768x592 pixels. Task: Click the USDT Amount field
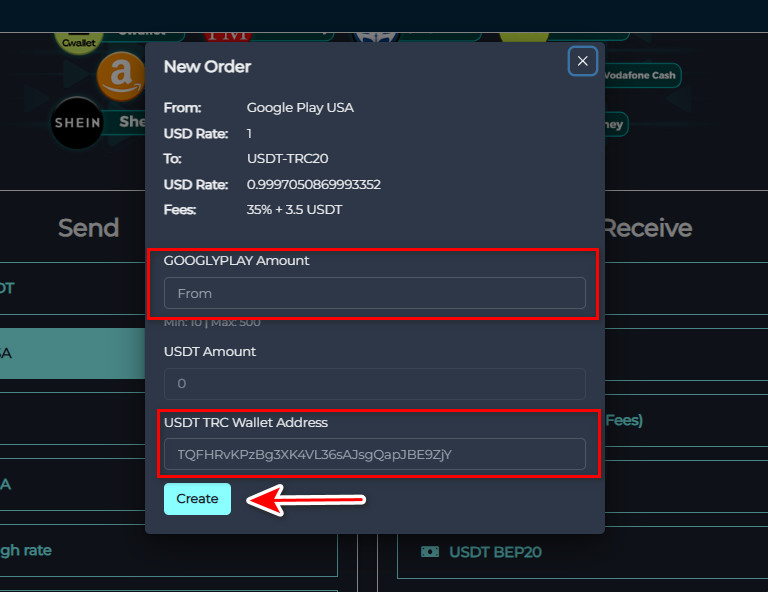pos(375,383)
